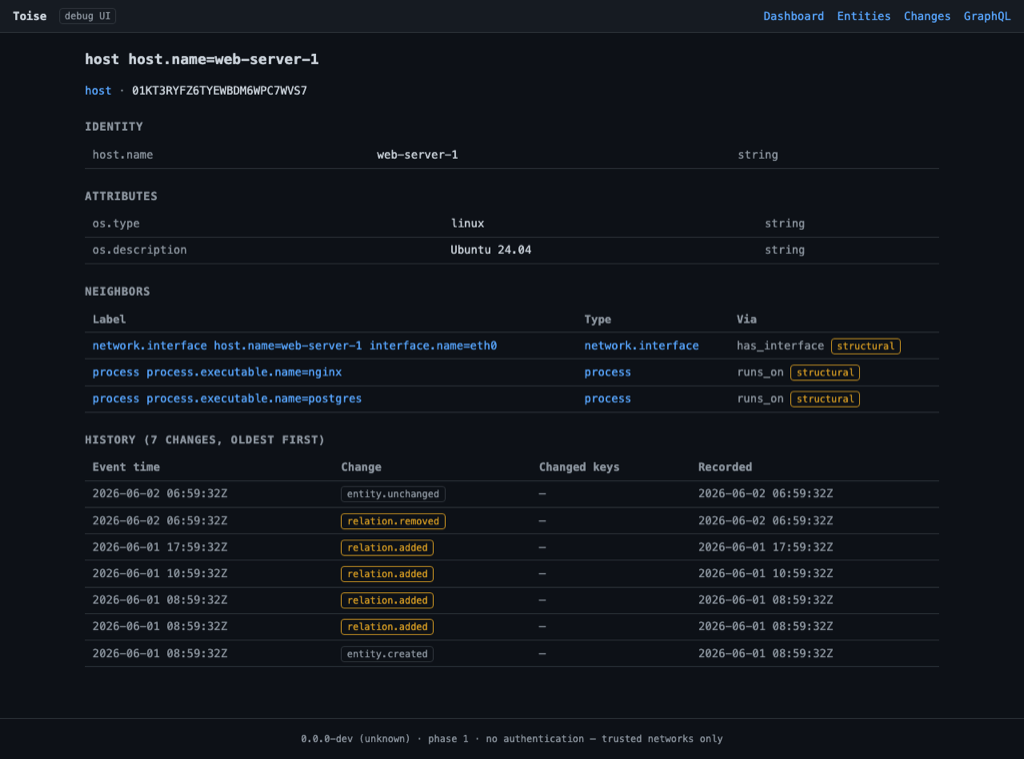The height and width of the screenshot is (759, 1024).
Task: Click recorded time 2026-06-01 10:59:32Z
Action: (x=765, y=573)
